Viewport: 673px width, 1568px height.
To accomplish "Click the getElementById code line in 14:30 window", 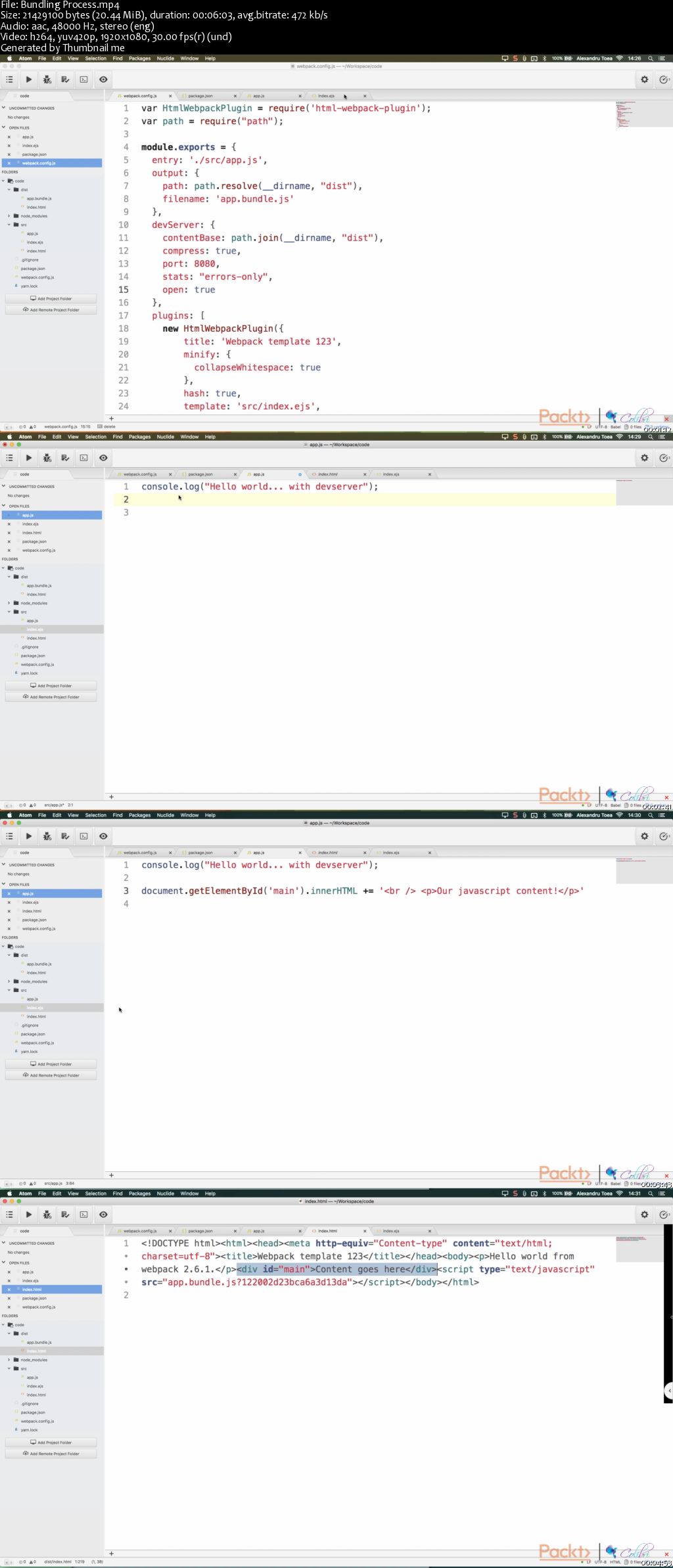I will (363, 891).
